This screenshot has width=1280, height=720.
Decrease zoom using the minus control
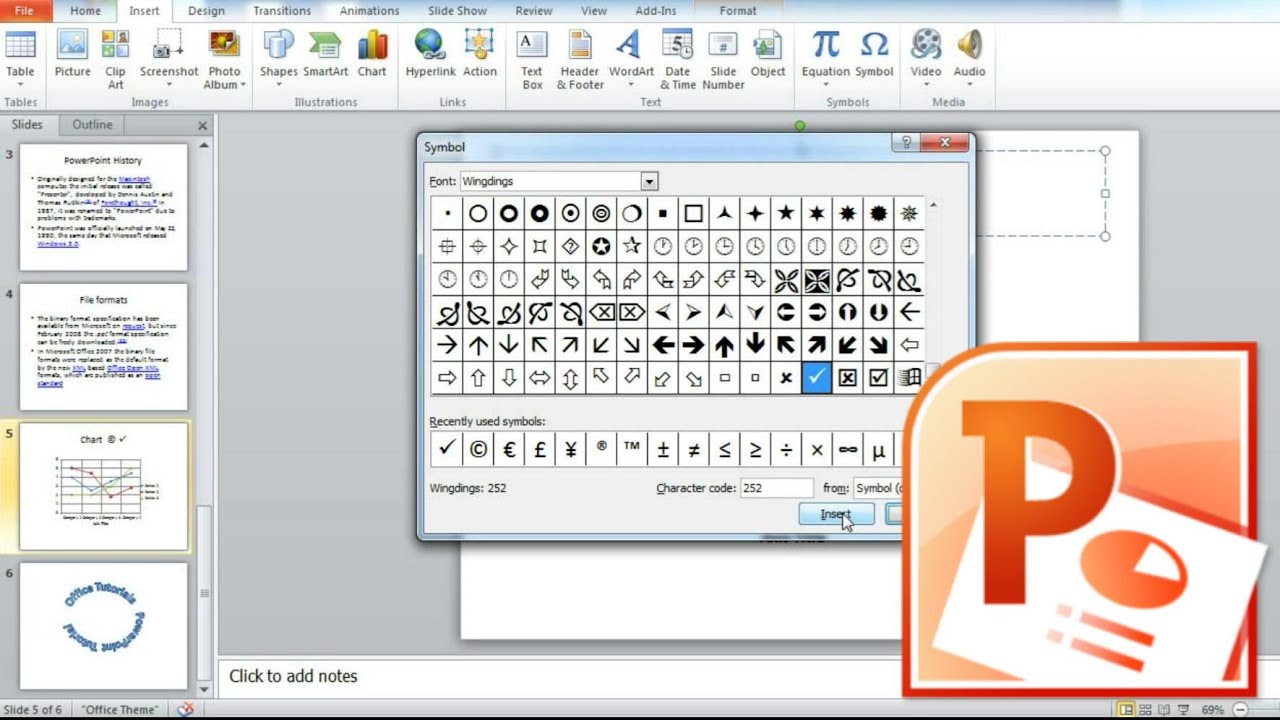pos(1240,709)
